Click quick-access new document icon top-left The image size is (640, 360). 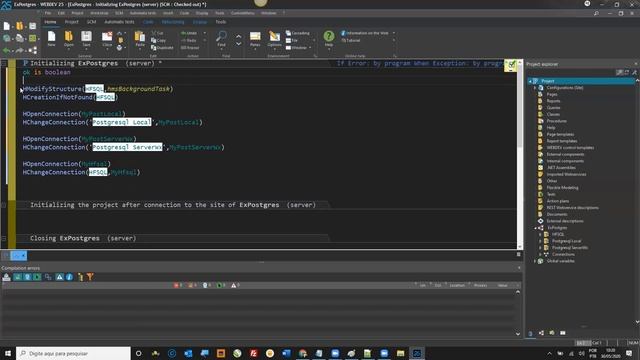(7, 27)
